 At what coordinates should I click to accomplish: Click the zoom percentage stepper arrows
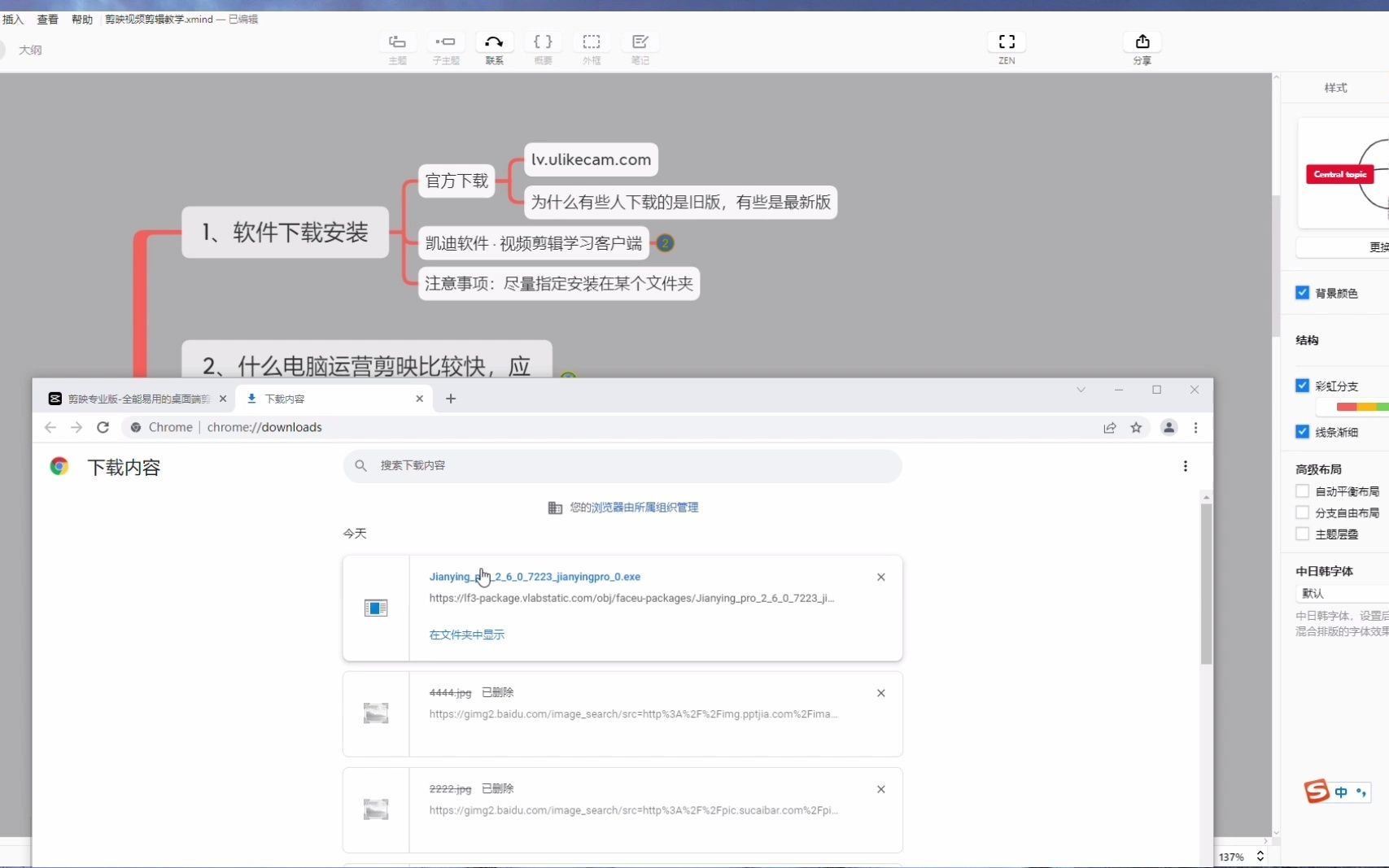(1260, 857)
